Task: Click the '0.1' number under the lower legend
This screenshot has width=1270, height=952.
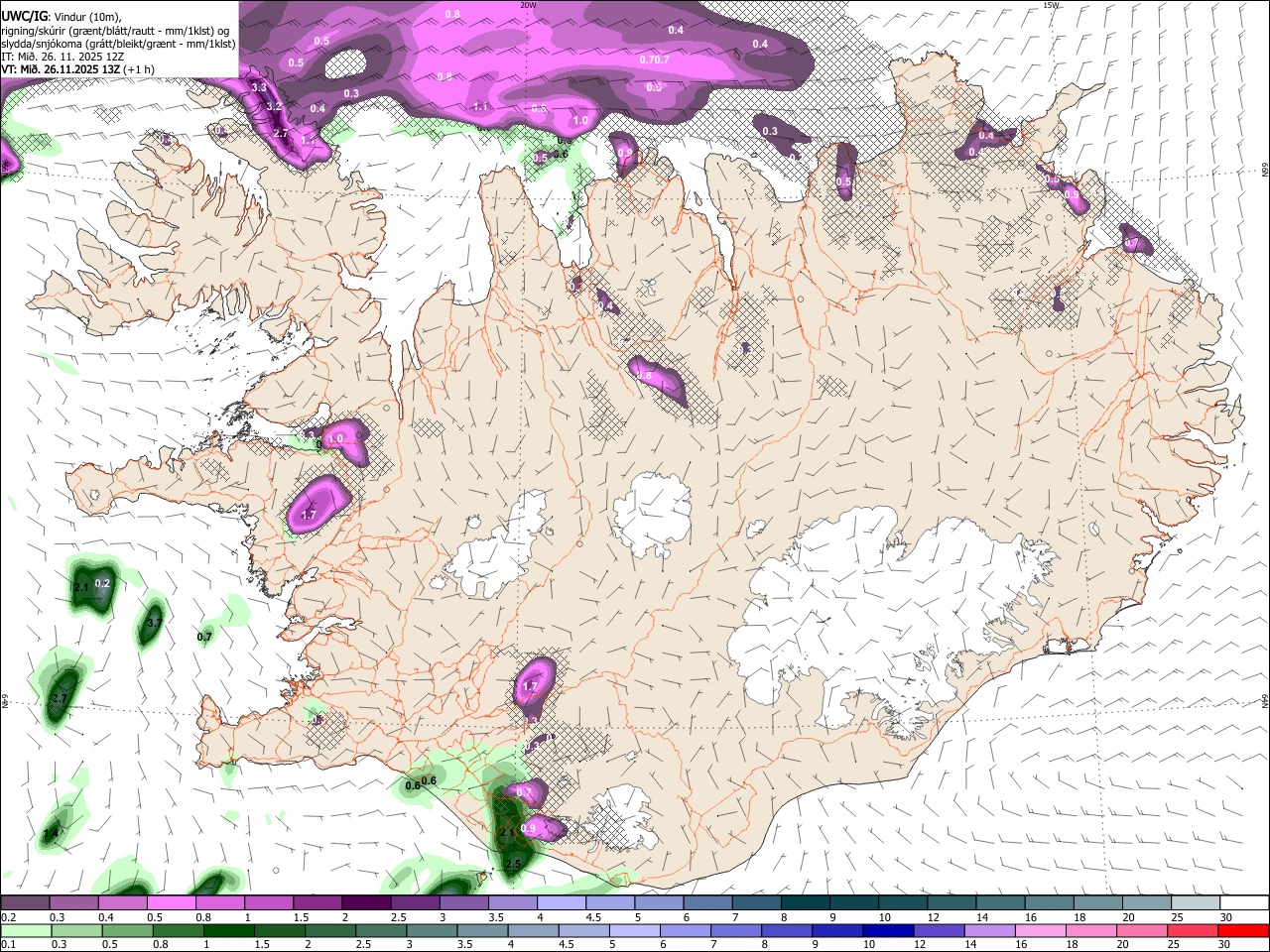Action: 8,945
